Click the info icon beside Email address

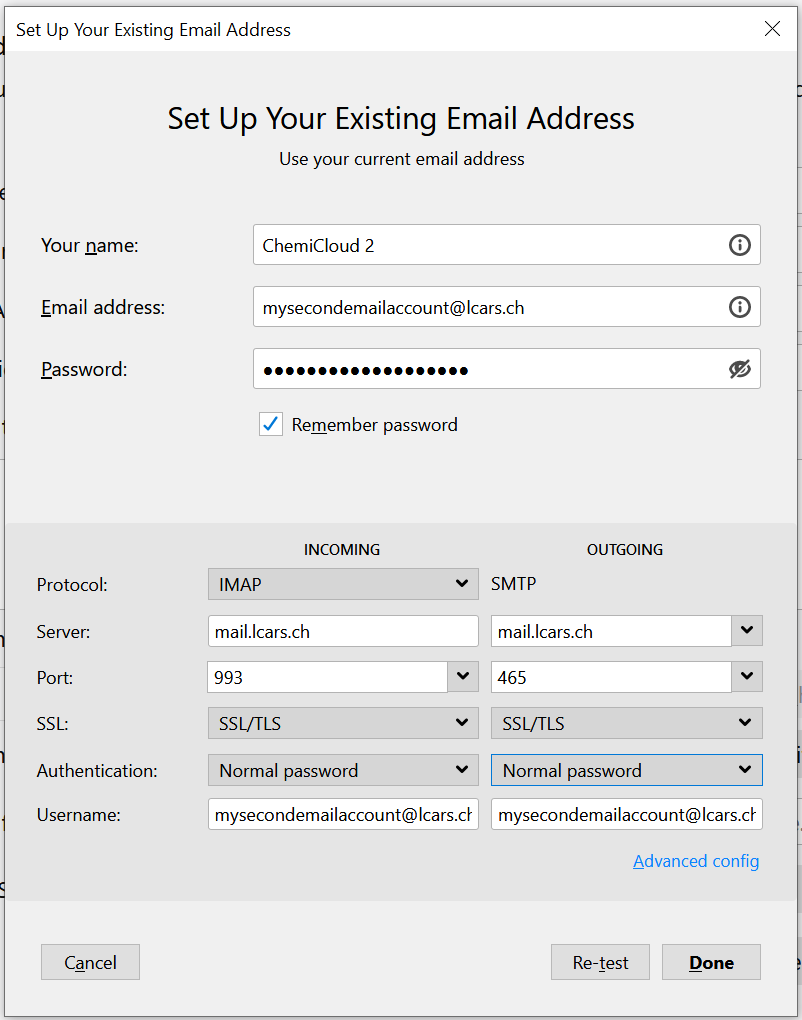tap(739, 307)
